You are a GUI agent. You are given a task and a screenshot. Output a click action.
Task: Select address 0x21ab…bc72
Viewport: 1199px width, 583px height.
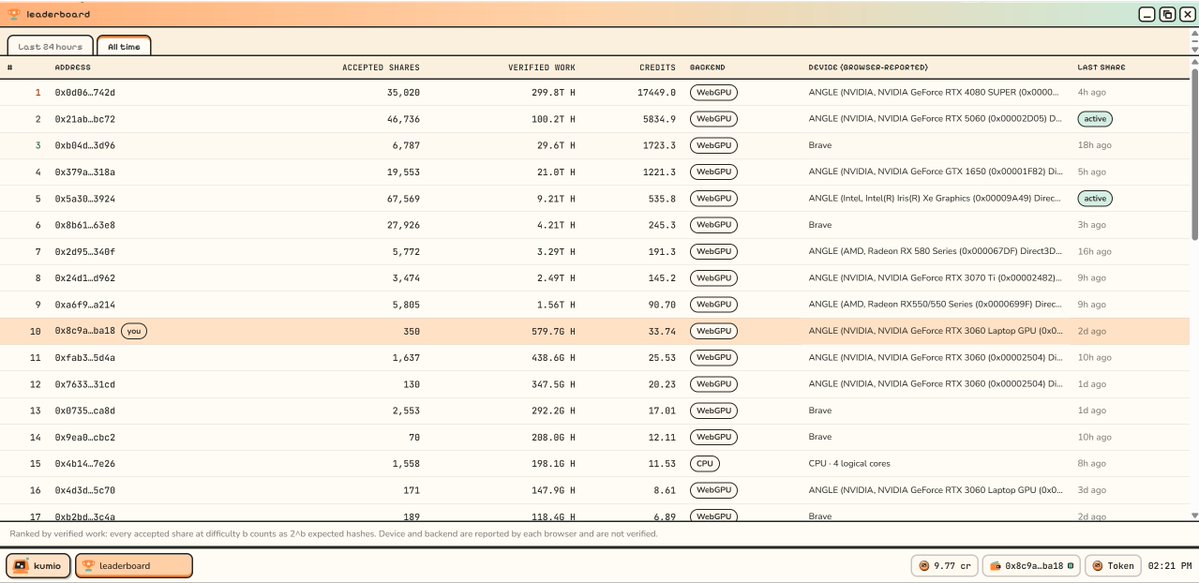click(x=85, y=119)
